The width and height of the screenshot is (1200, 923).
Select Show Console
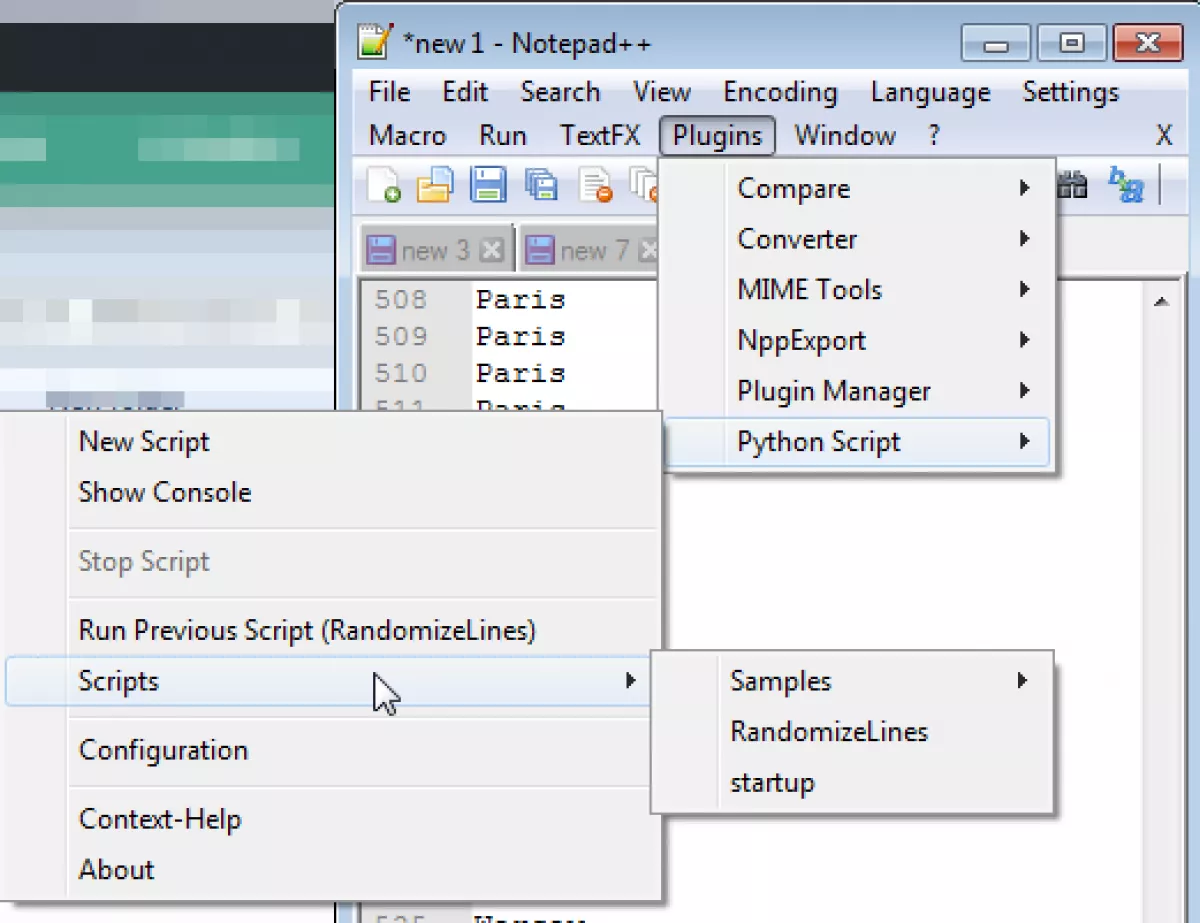(330, 492)
